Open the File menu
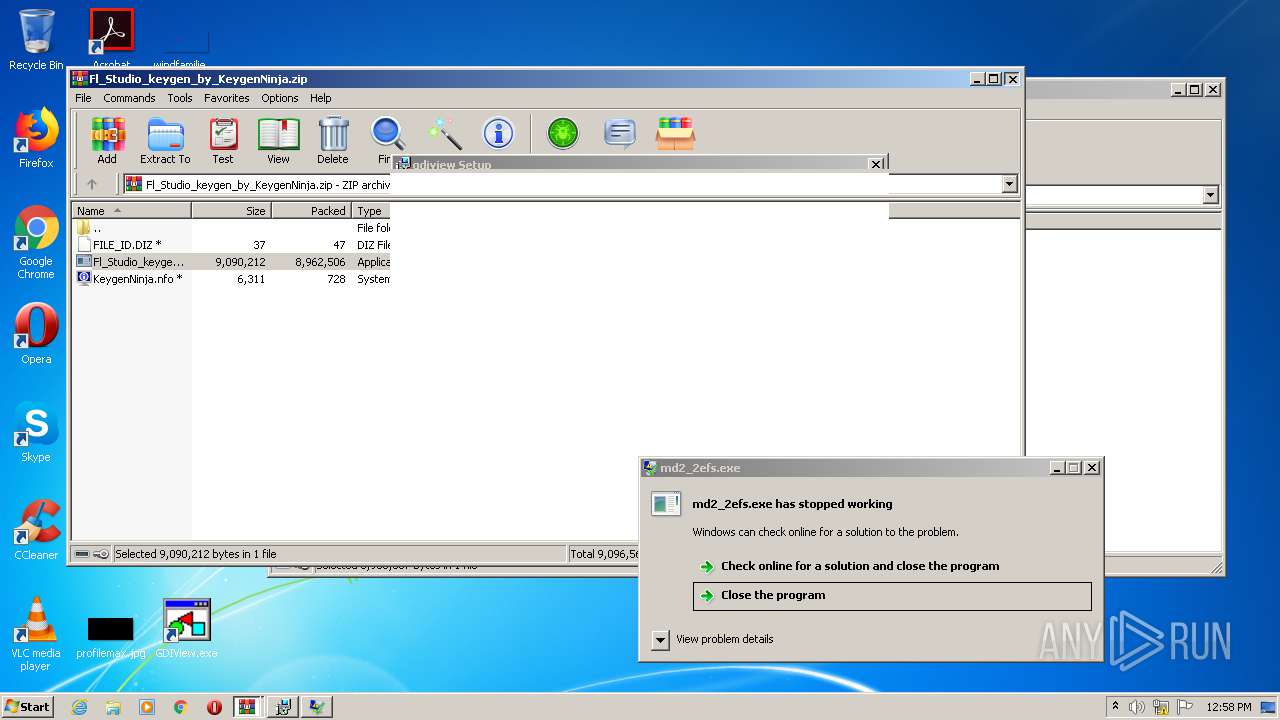The height and width of the screenshot is (720, 1280). click(x=83, y=98)
